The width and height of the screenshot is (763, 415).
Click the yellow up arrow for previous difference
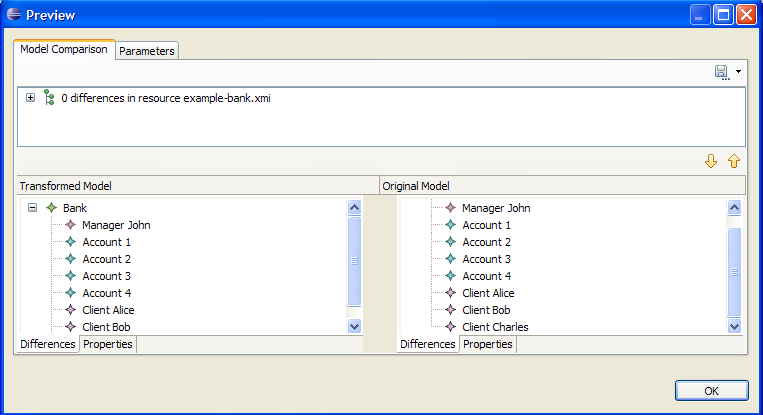click(733, 161)
